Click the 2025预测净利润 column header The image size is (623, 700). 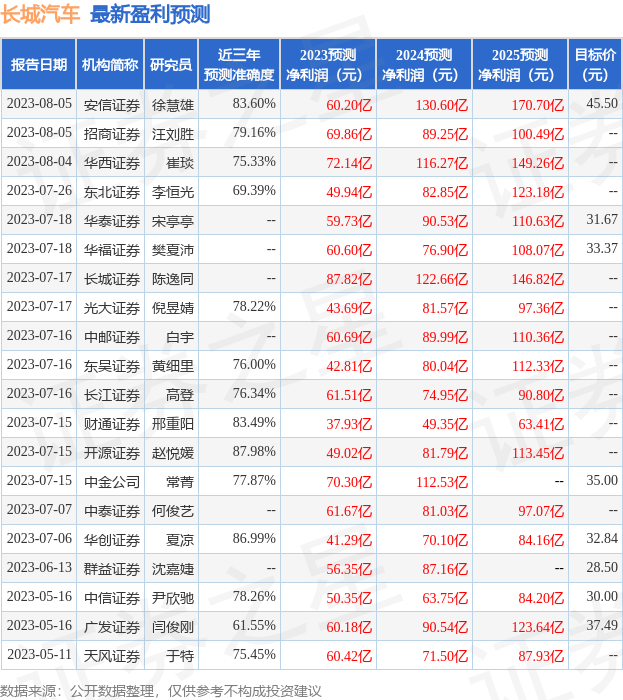point(520,64)
